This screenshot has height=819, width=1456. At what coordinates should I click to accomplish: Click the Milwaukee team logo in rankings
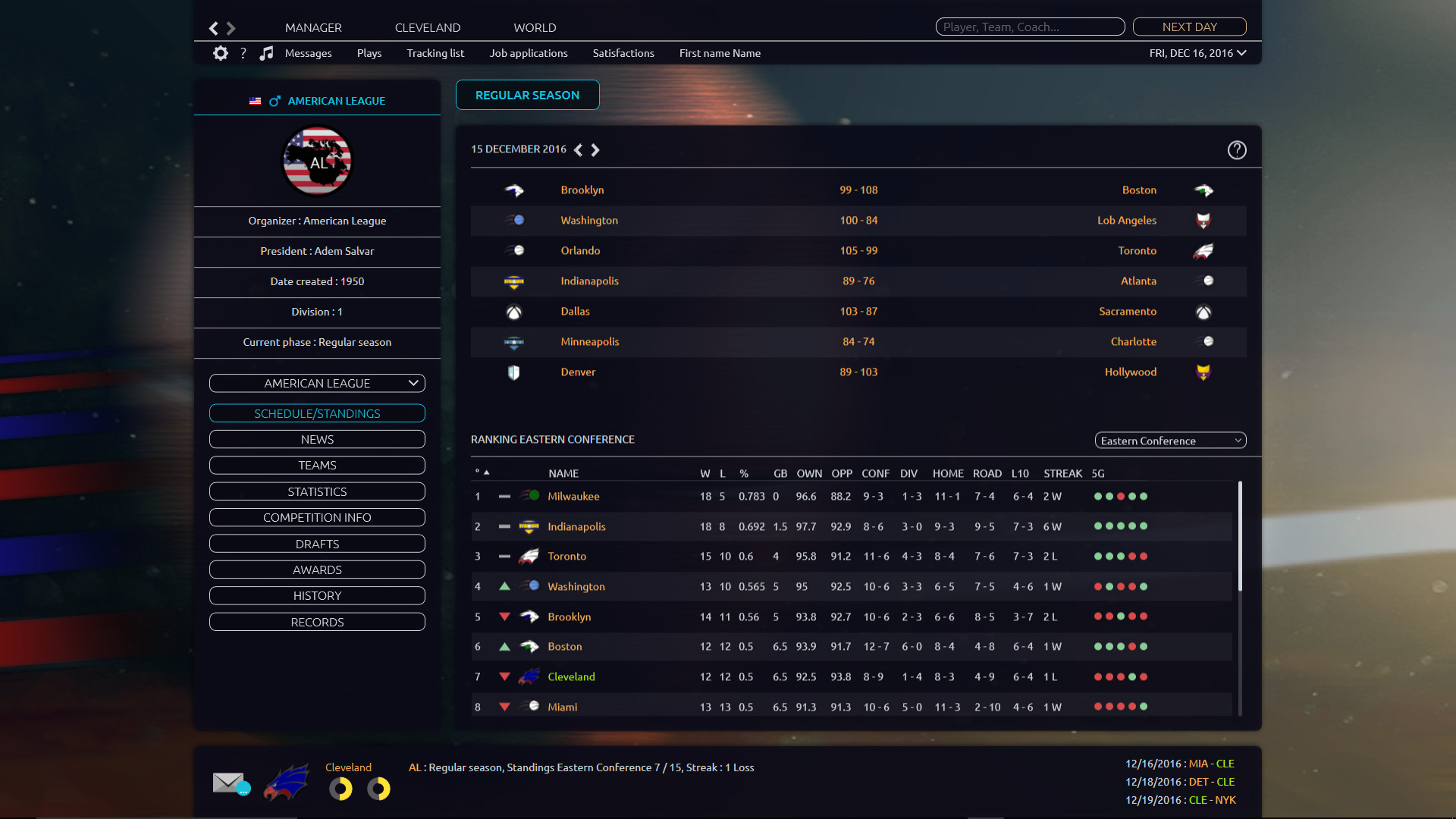point(531,496)
